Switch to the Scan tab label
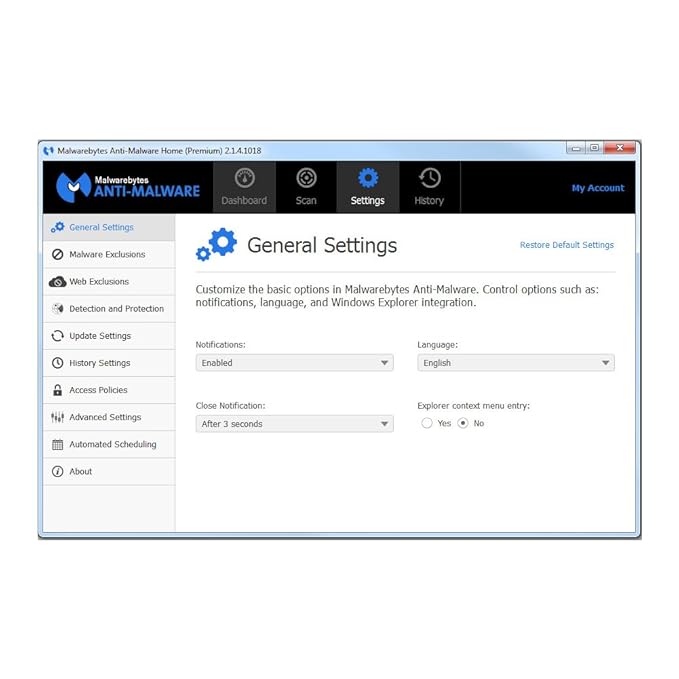 coord(306,200)
